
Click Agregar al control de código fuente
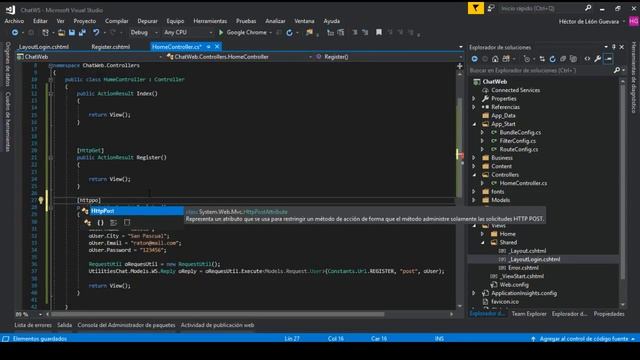click(x=584, y=339)
